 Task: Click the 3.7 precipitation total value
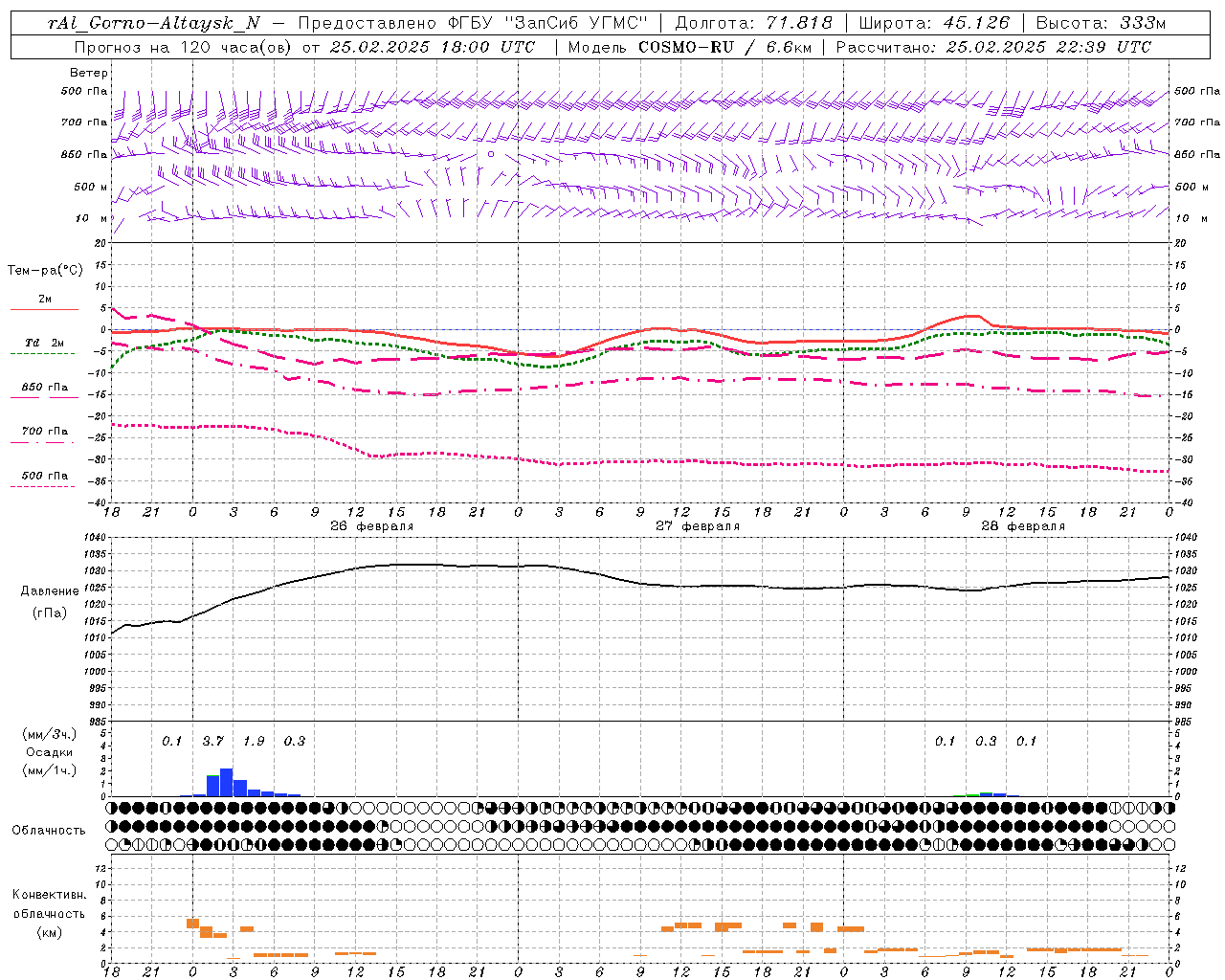[x=212, y=741]
